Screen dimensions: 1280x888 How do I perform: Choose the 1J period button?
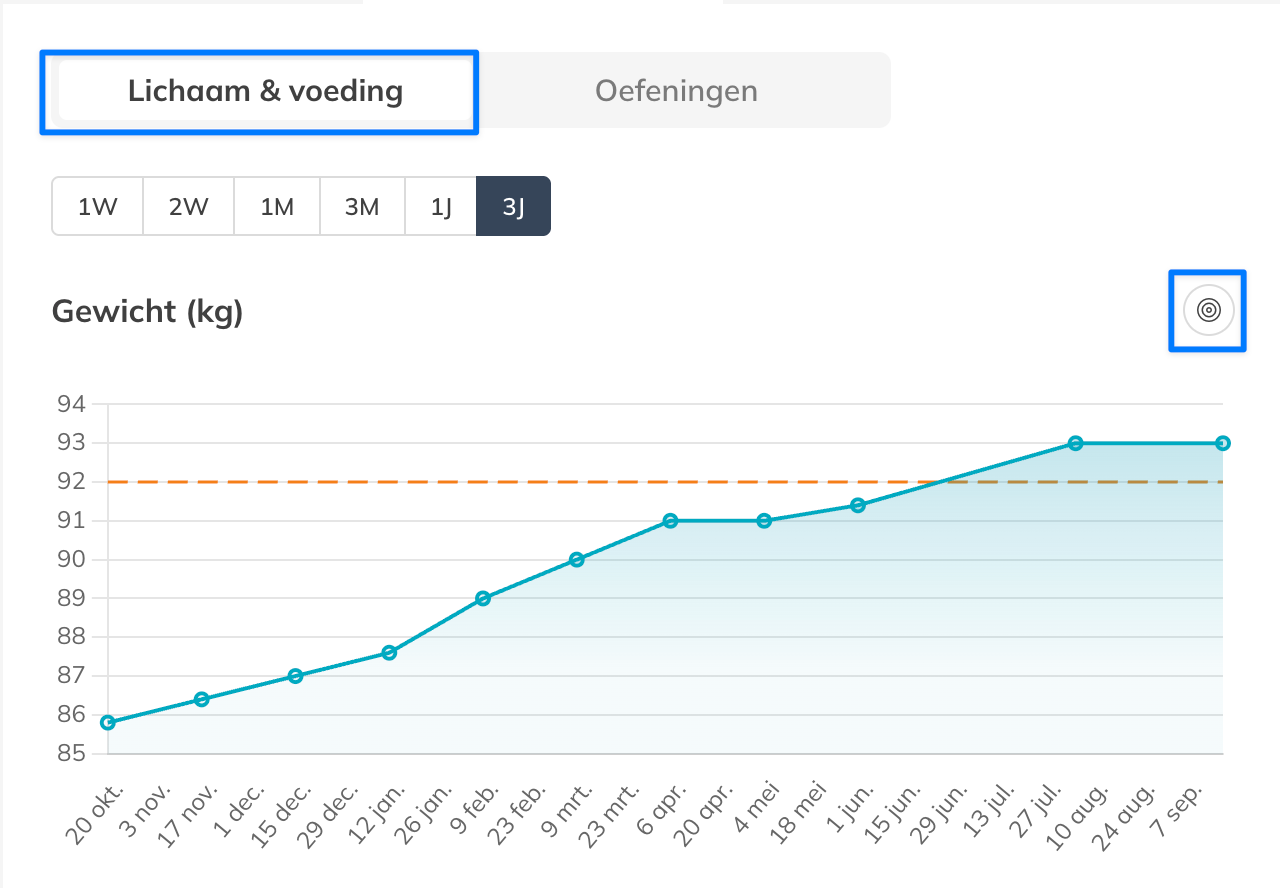(441, 207)
